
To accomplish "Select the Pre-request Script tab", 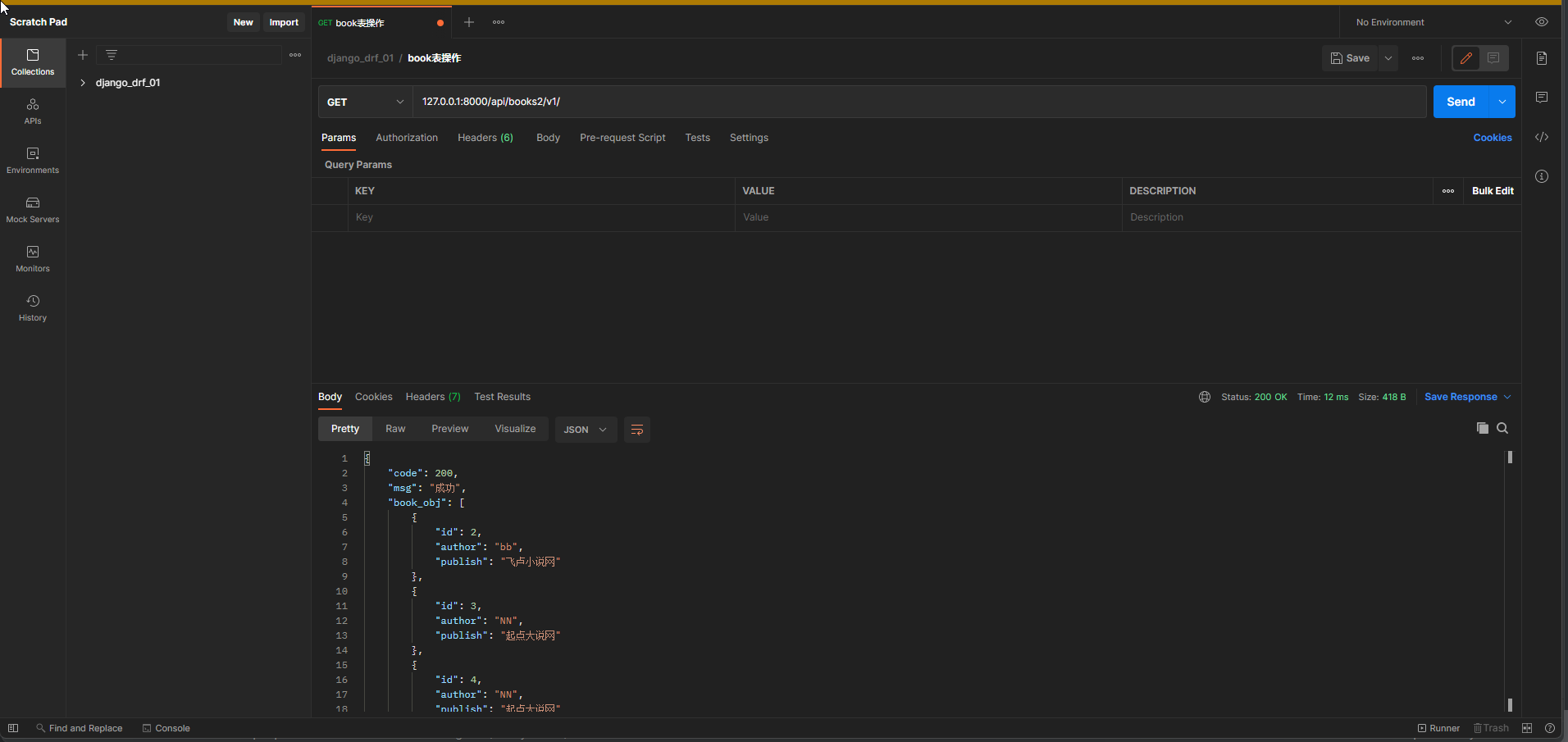I will pos(622,138).
